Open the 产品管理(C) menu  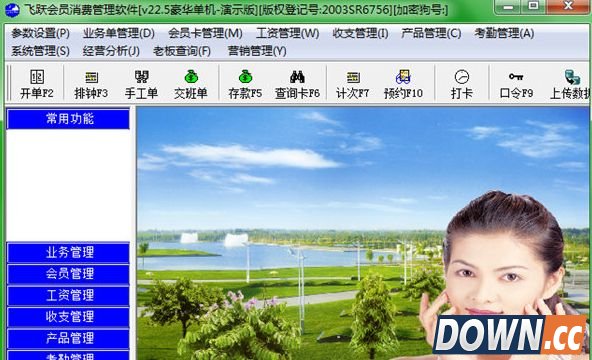click(x=431, y=33)
